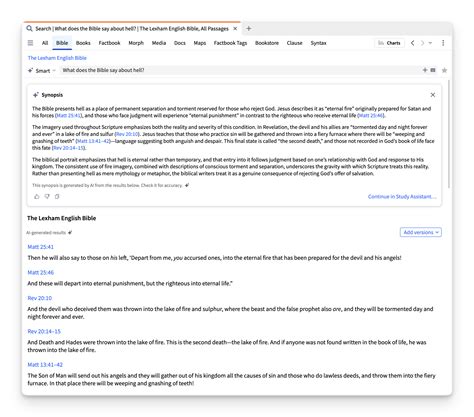Click Continue in Study Assistant link

[x=402, y=196]
